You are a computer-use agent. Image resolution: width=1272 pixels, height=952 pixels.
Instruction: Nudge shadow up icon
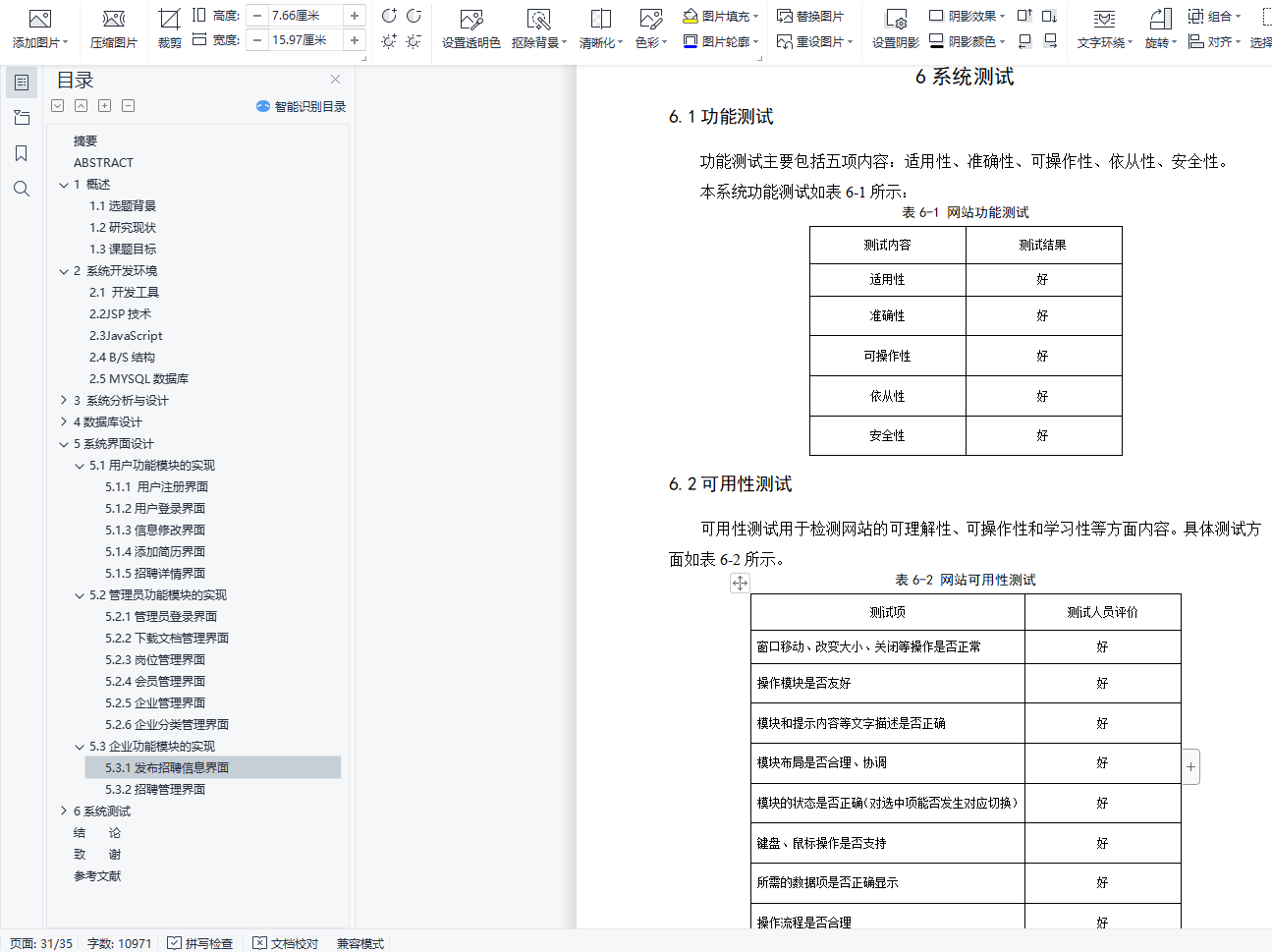coord(1024,16)
